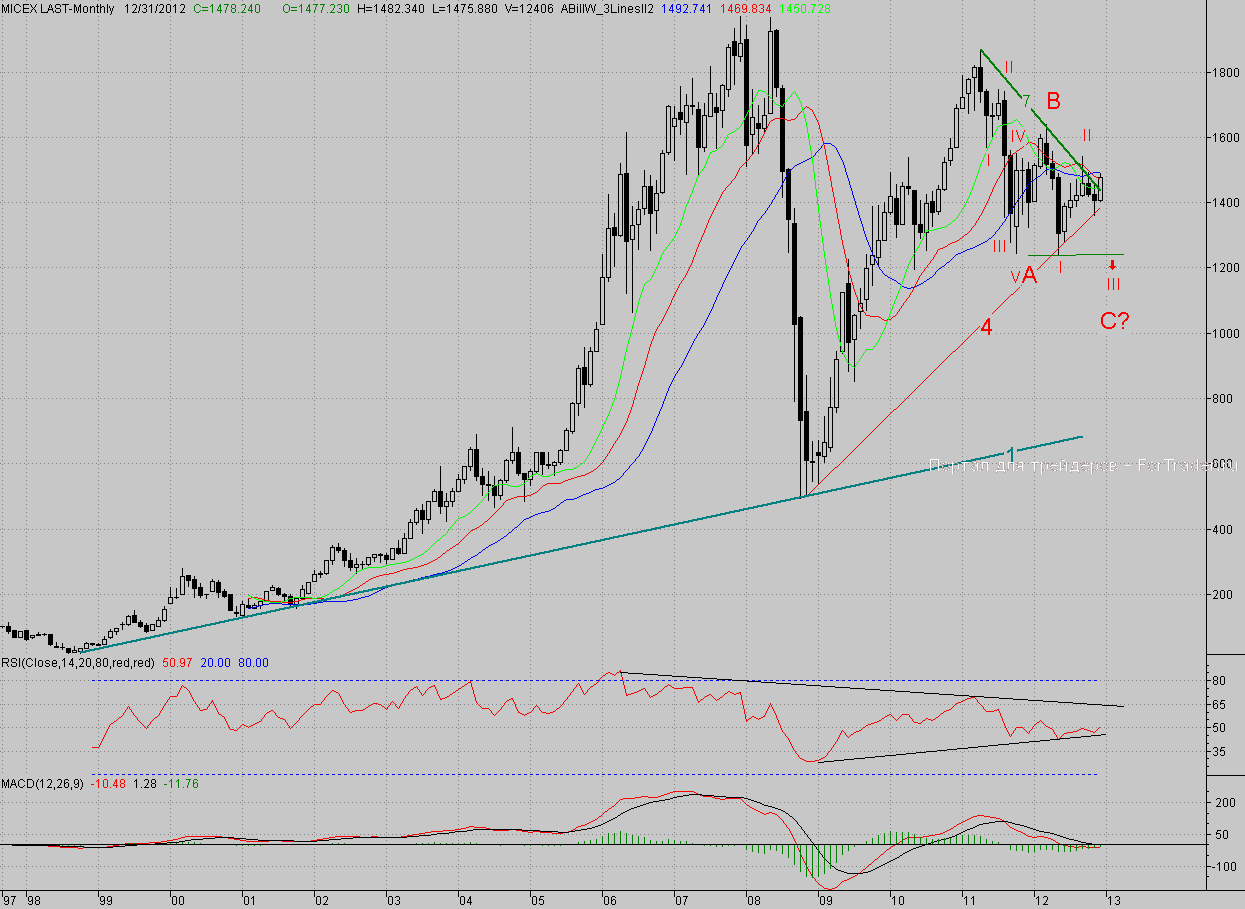Screen dimensions: 1245x909
Task: Click the 50 level on RSI axis
Action: point(1217,728)
